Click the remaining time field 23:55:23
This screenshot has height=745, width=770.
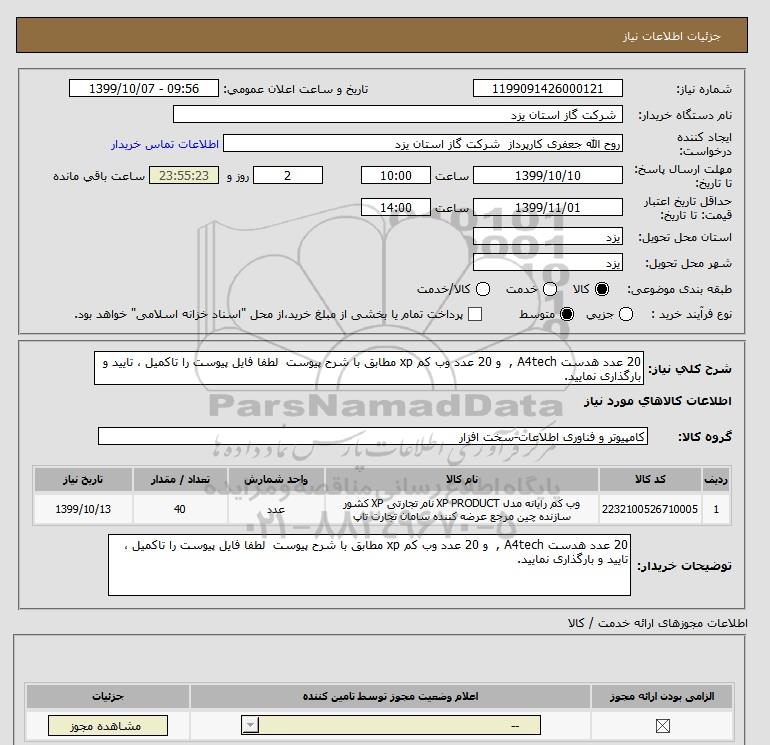pyautogui.click(x=184, y=175)
